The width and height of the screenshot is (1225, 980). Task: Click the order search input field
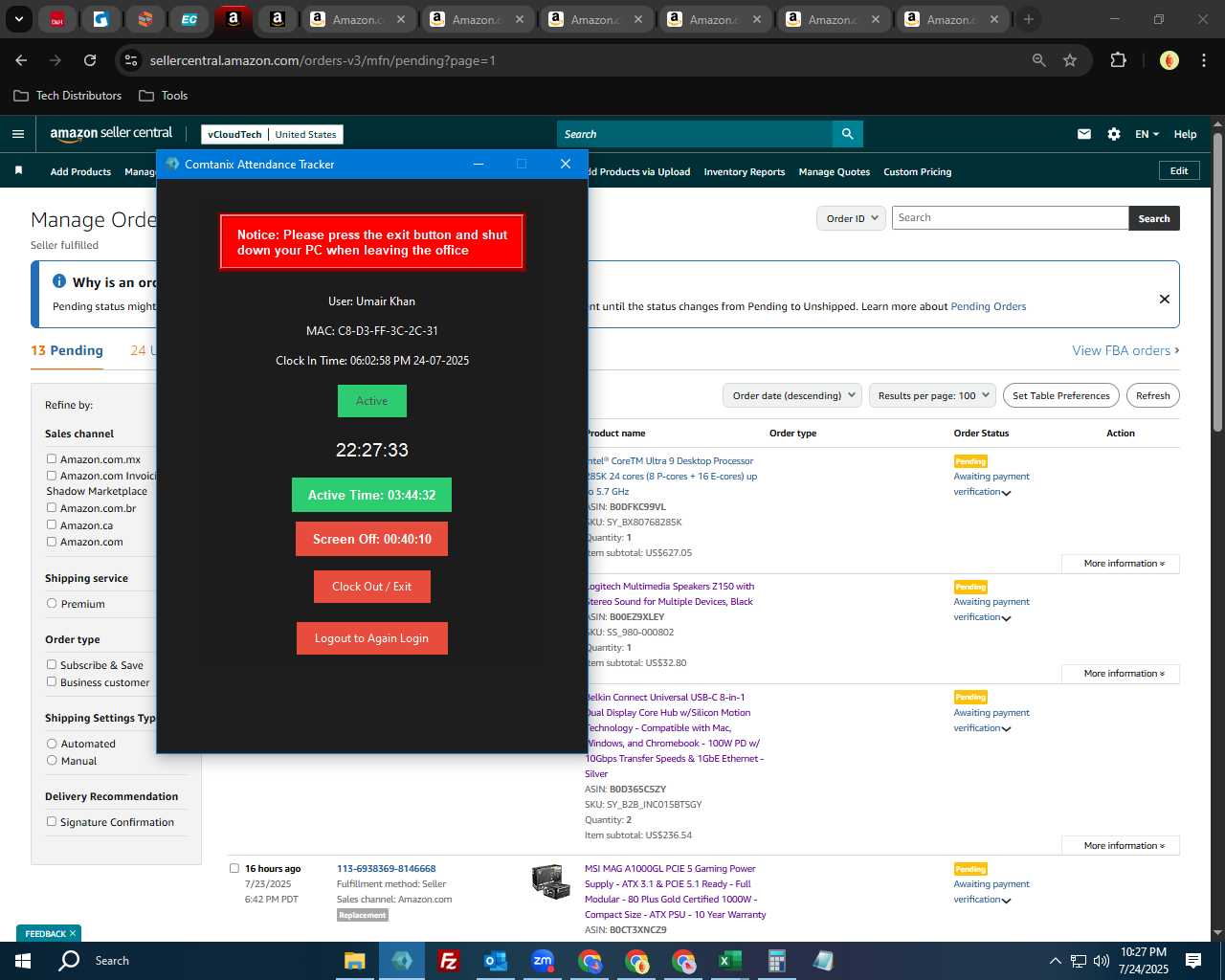coord(1010,218)
